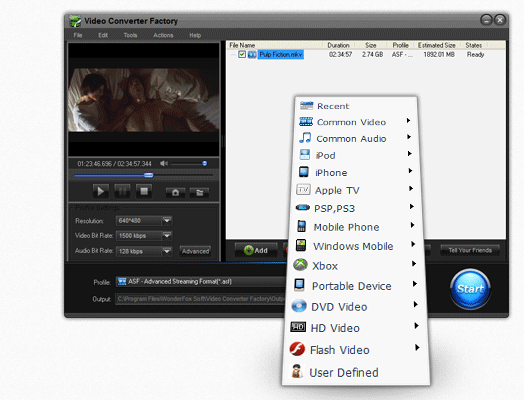Viewport: 524px width, 400px height.
Task: Click the playback seek slider handle
Action: pyautogui.click(x=149, y=175)
